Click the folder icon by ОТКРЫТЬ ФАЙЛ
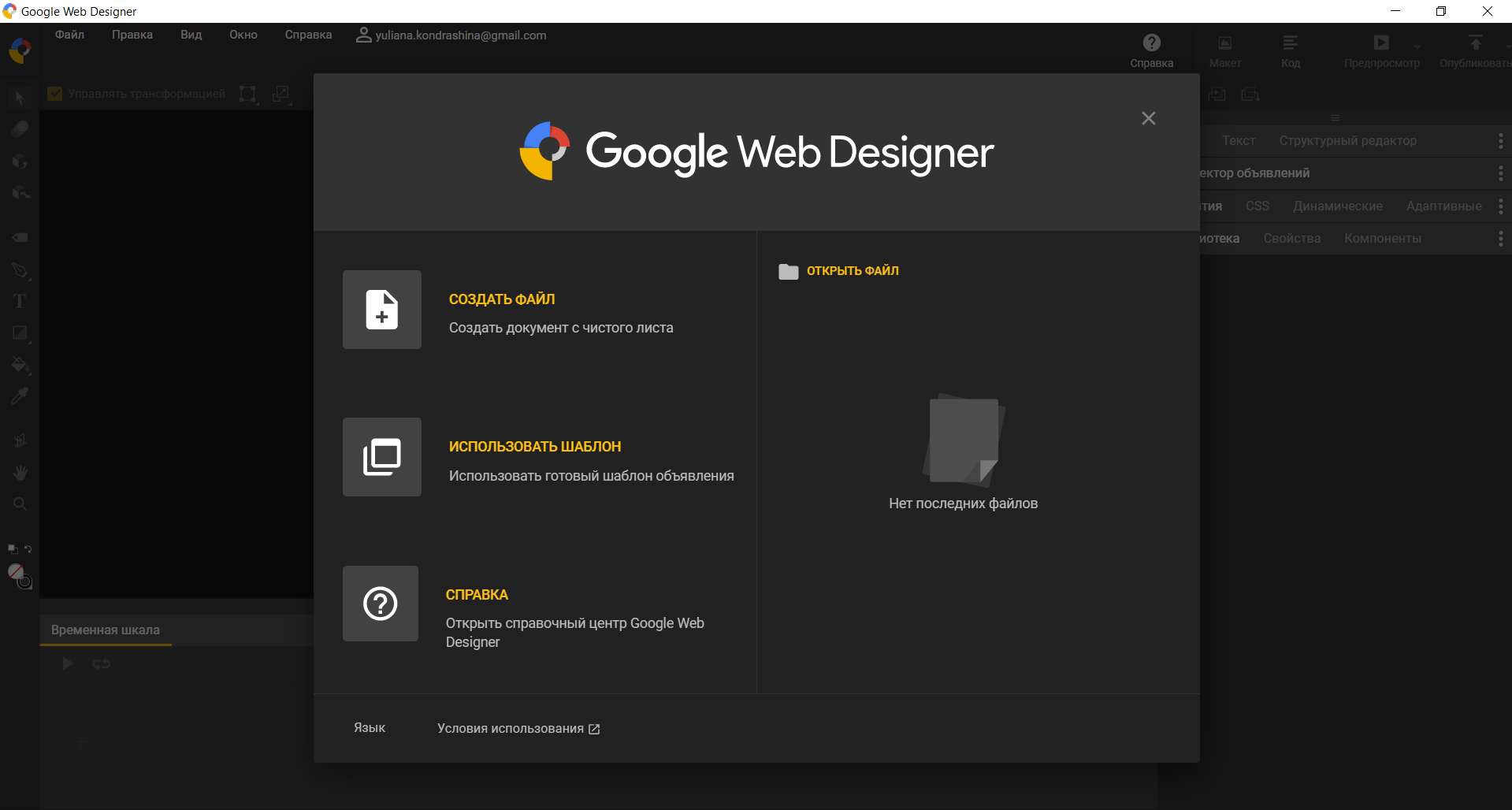This screenshot has width=1512, height=810. 789,271
